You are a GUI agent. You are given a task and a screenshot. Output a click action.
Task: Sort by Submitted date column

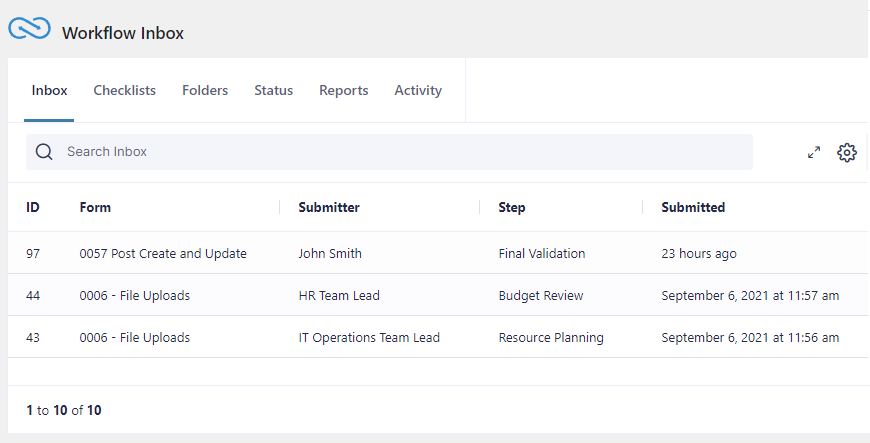click(693, 207)
